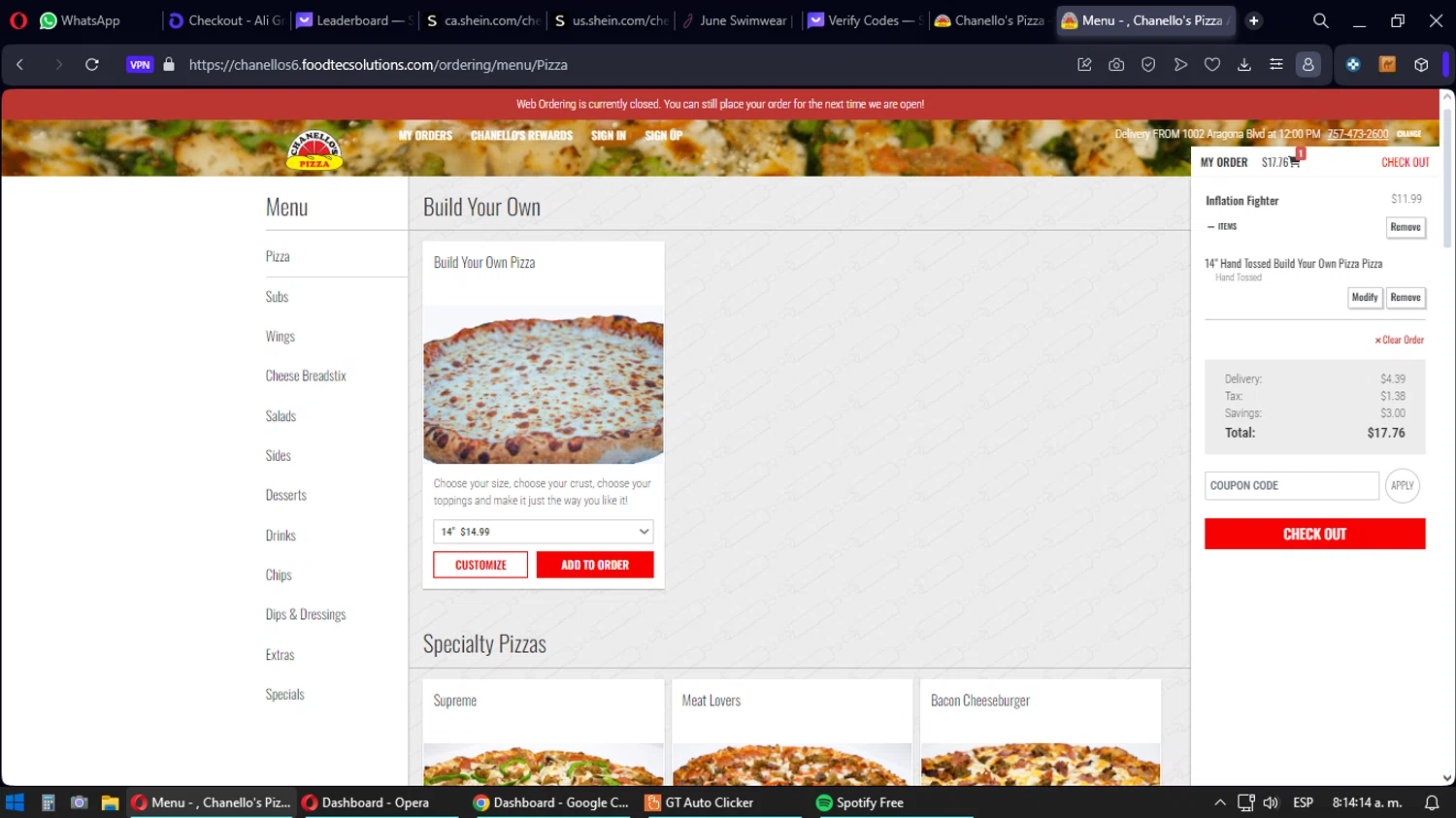Select Wings in the Menu sidebar
The width and height of the screenshot is (1456, 818).
(281, 337)
